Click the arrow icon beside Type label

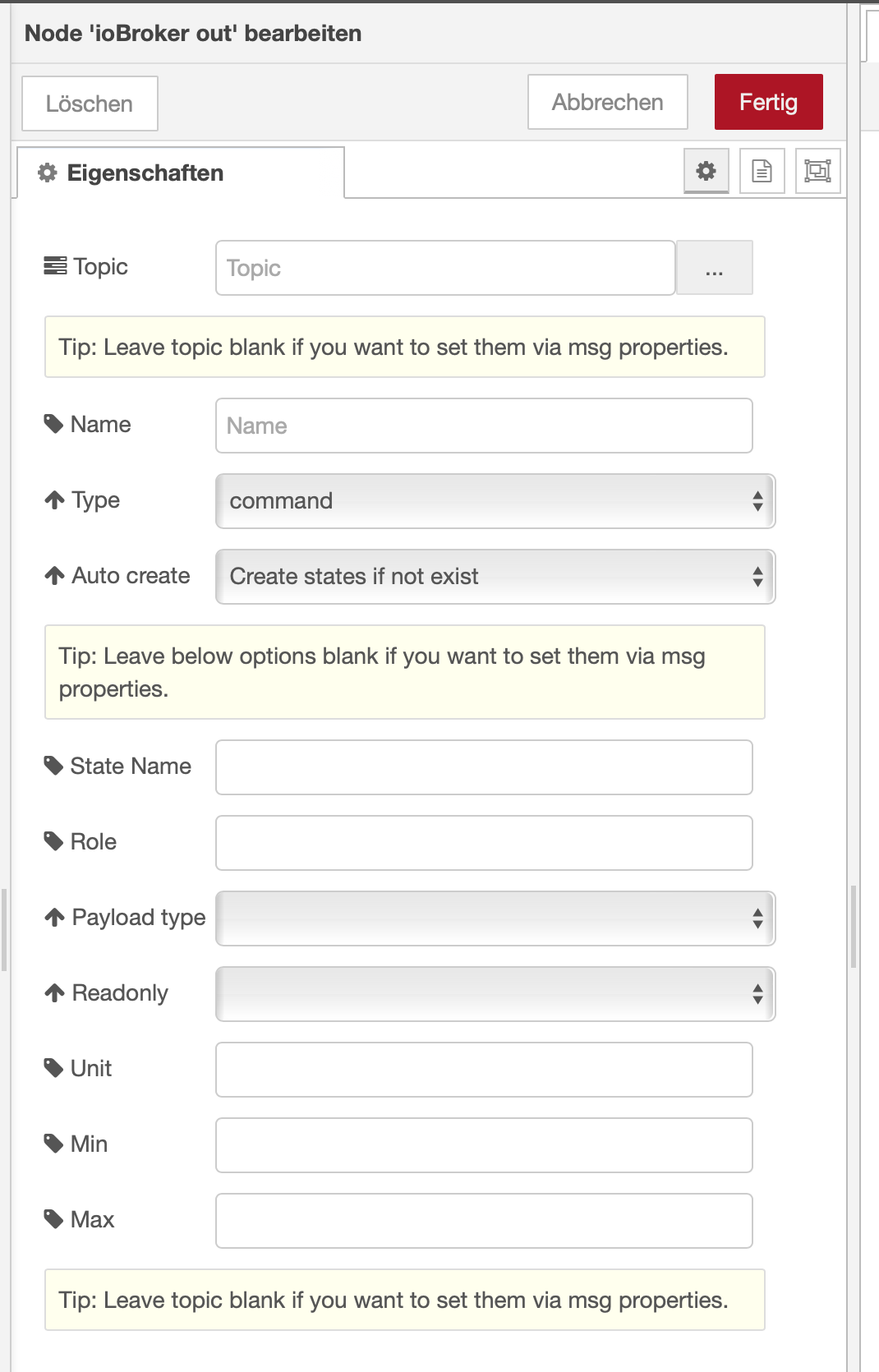(55, 500)
